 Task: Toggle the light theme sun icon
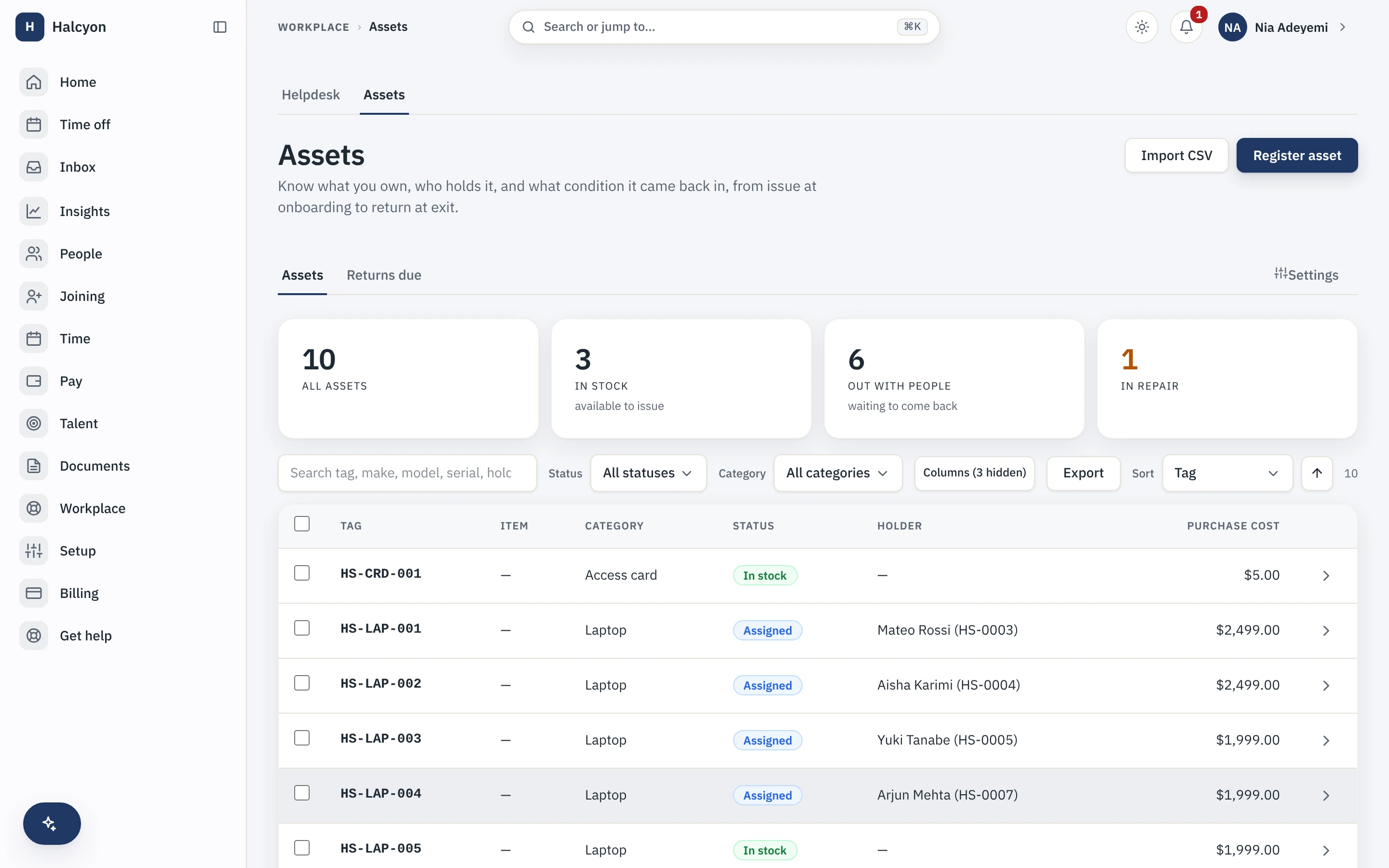click(1142, 27)
